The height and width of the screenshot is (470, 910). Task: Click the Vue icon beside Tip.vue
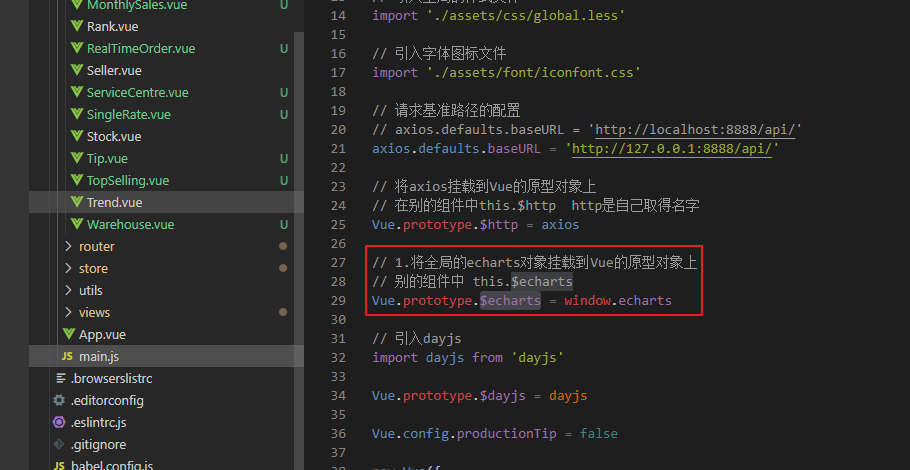(x=77, y=158)
